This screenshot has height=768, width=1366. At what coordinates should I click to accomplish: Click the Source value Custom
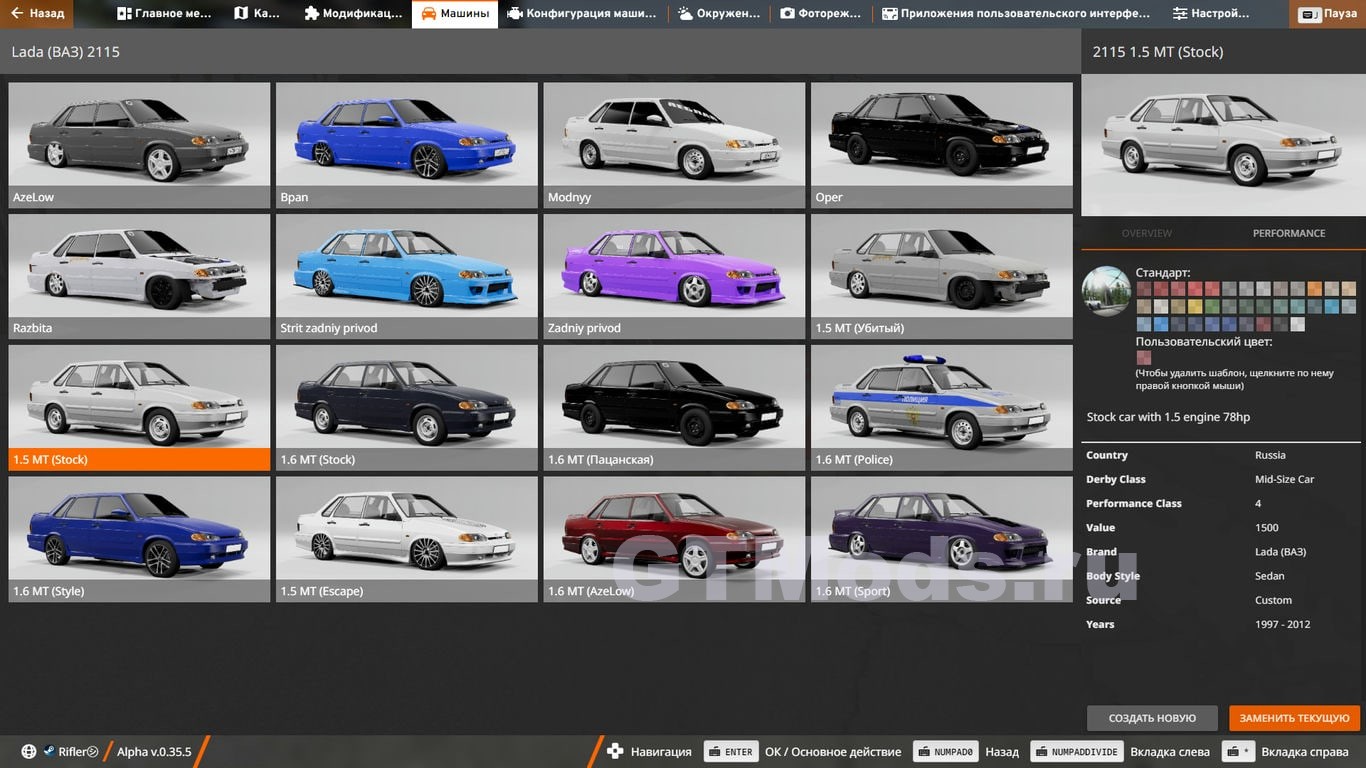tap(1273, 600)
